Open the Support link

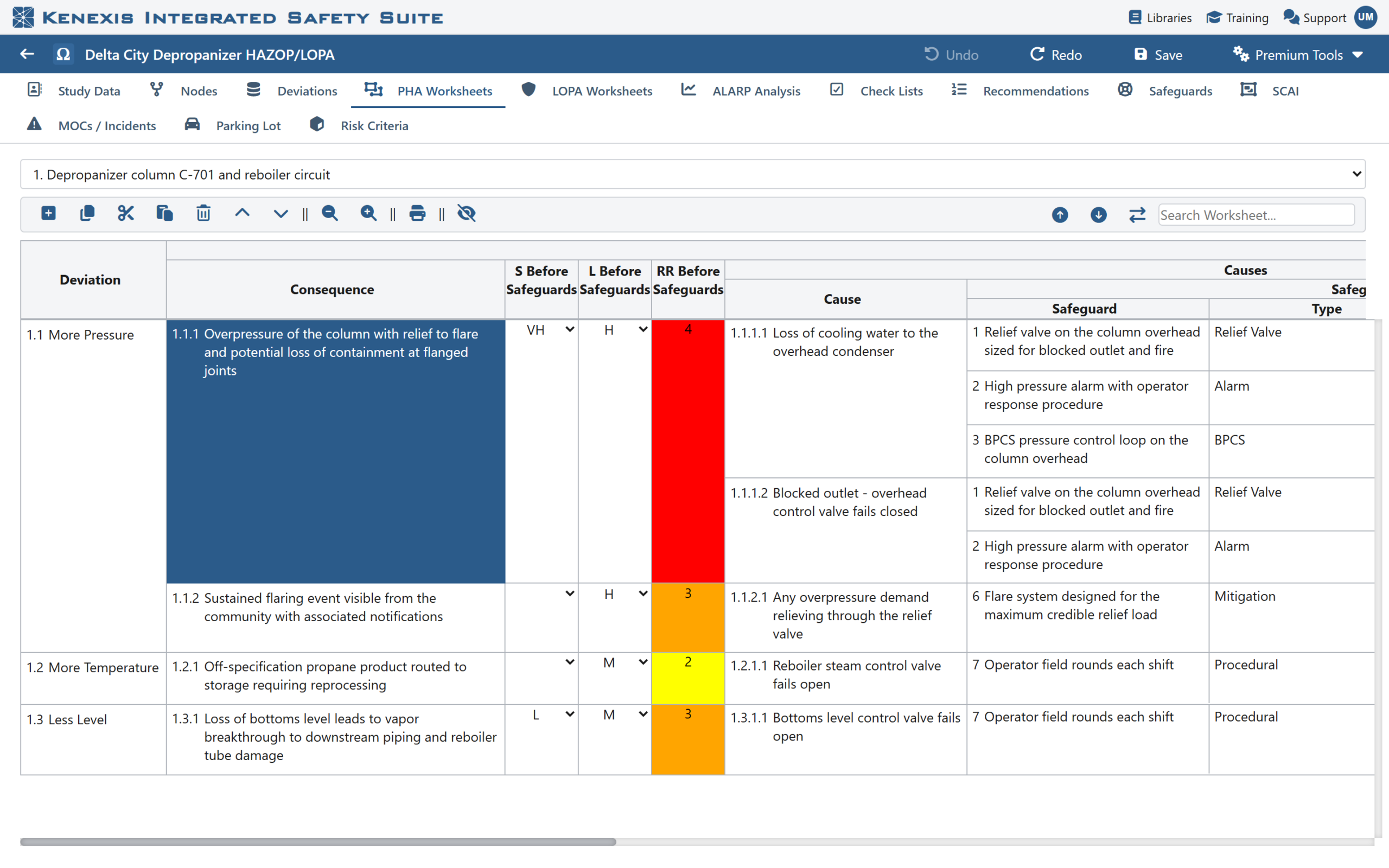click(1314, 18)
